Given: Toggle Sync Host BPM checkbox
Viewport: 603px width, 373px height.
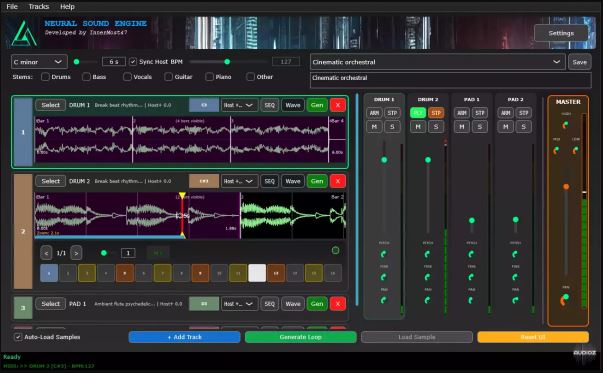Looking at the screenshot, I should (x=133, y=62).
